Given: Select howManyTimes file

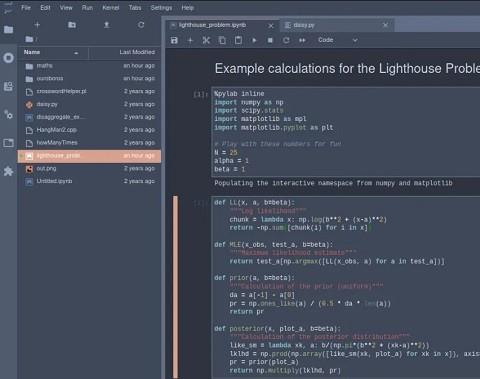Looking at the screenshot, I should coord(89,143).
